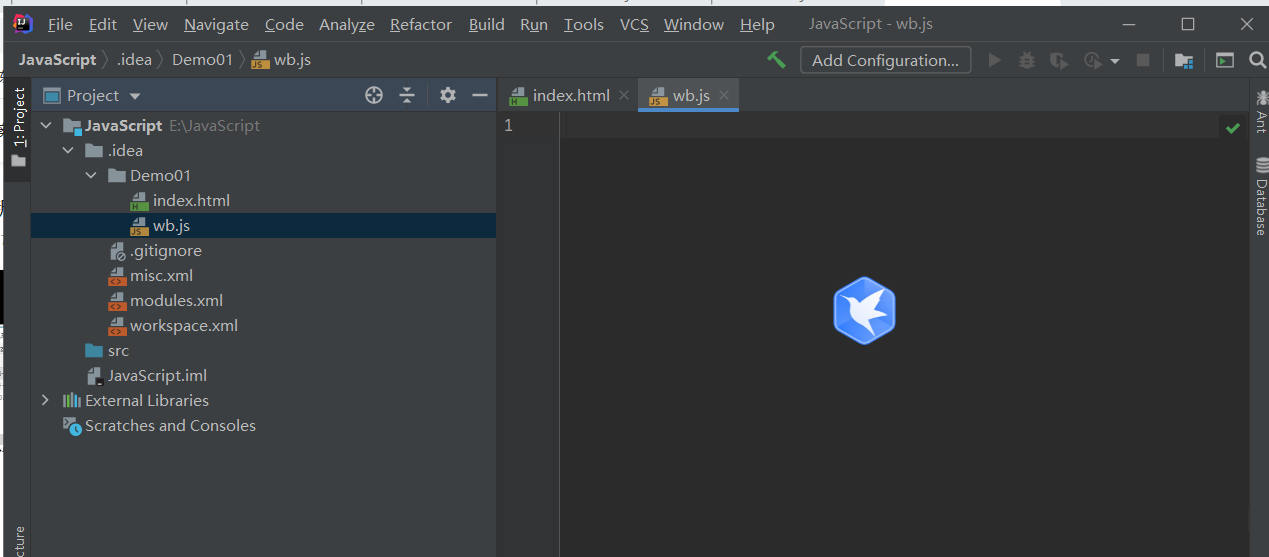Close the wb.js editor tab
Viewport: 1269px width, 557px height.
click(724, 95)
